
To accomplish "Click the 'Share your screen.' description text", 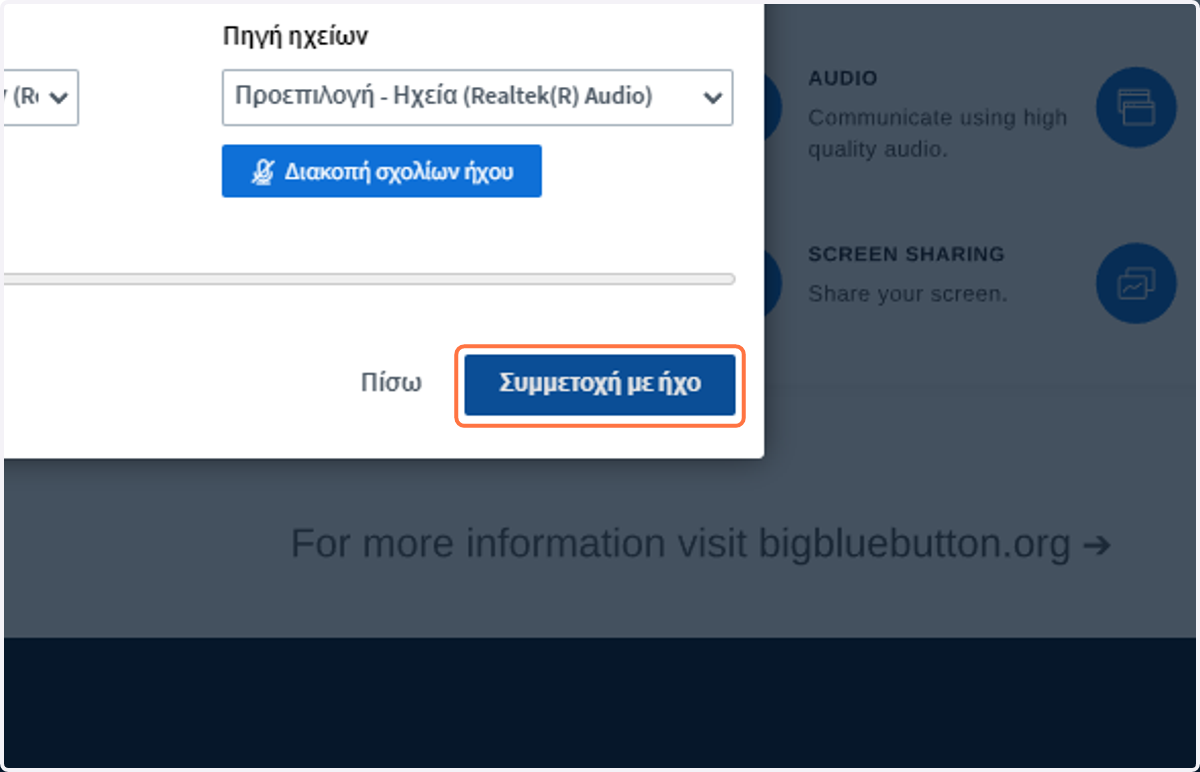I will pyautogui.click(x=907, y=294).
